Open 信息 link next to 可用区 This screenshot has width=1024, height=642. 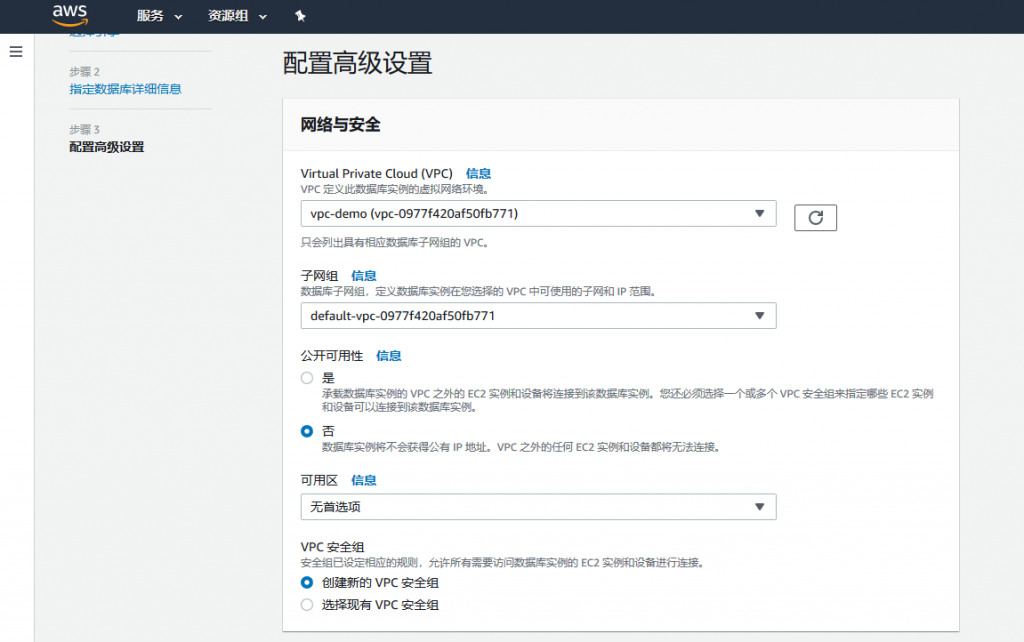[364, 481]
